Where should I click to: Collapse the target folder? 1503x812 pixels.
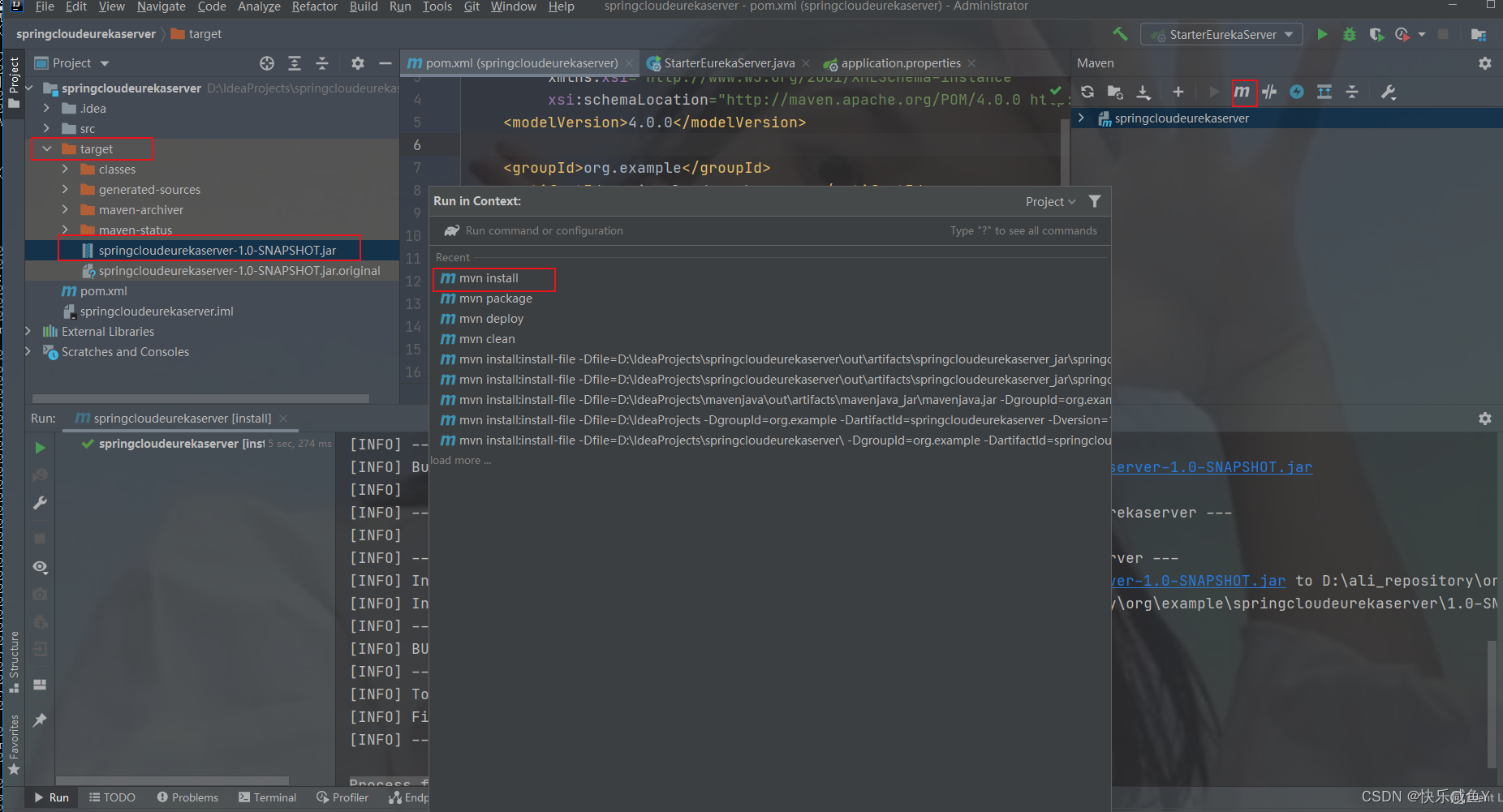47,149
